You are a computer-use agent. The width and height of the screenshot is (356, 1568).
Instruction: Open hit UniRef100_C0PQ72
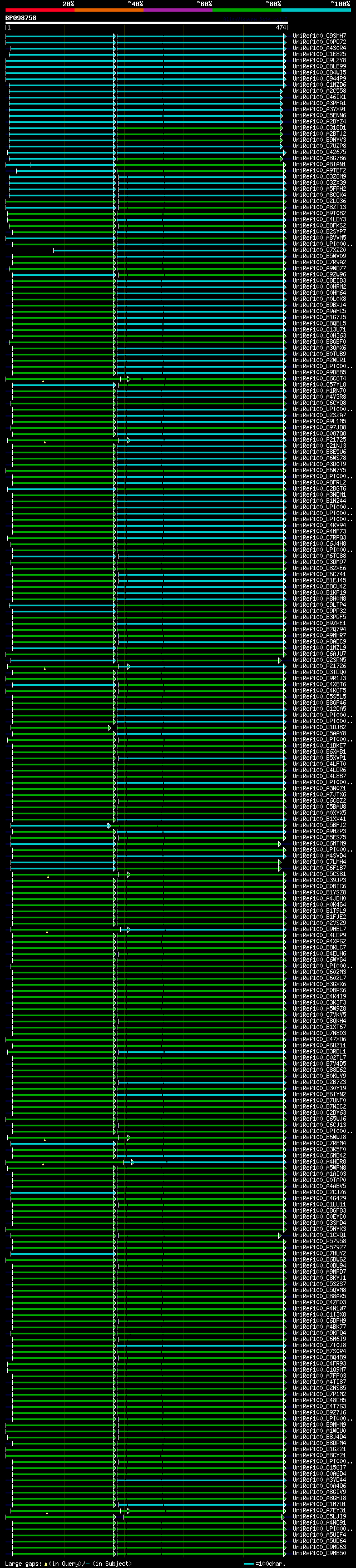coord(319,42)
